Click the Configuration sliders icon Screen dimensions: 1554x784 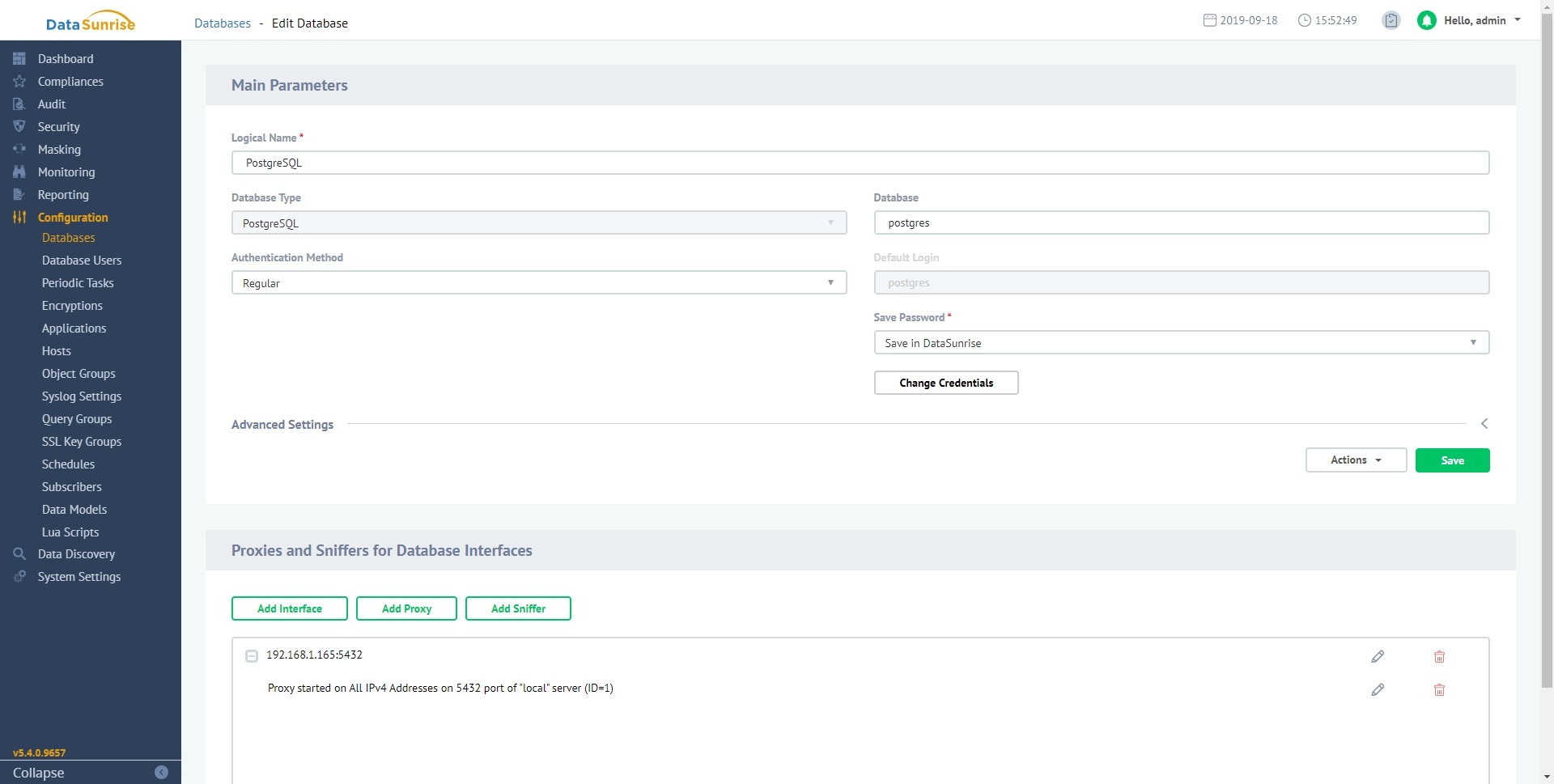(19, 217)
